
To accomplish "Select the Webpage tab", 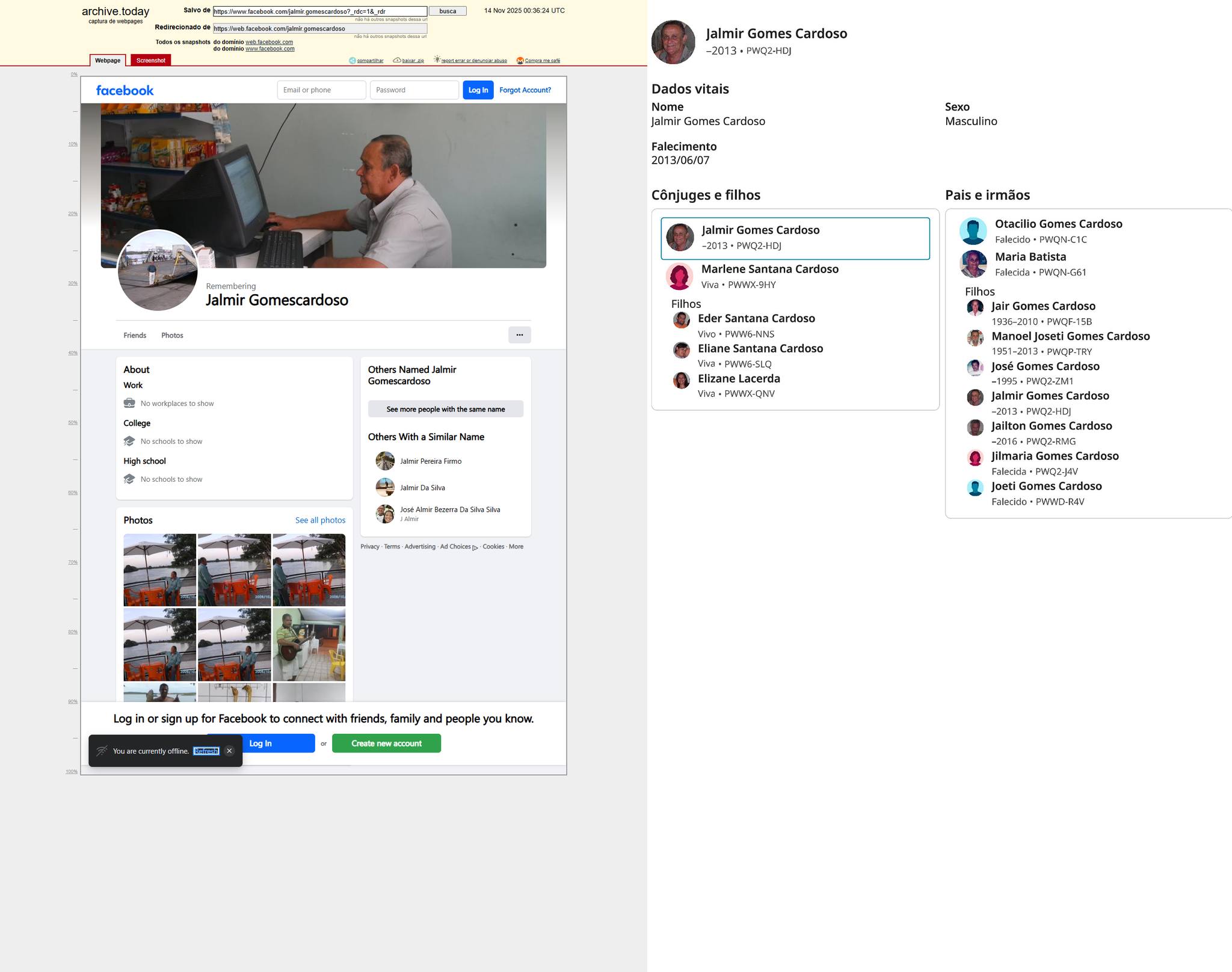I will pyautogui.click(x=108, y=60).
